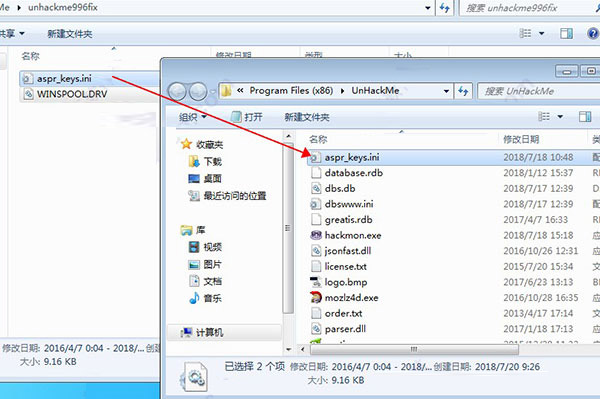Click logo.bmp image icon
The width and height of the screenshot is (600, 399).
(316, 282)
